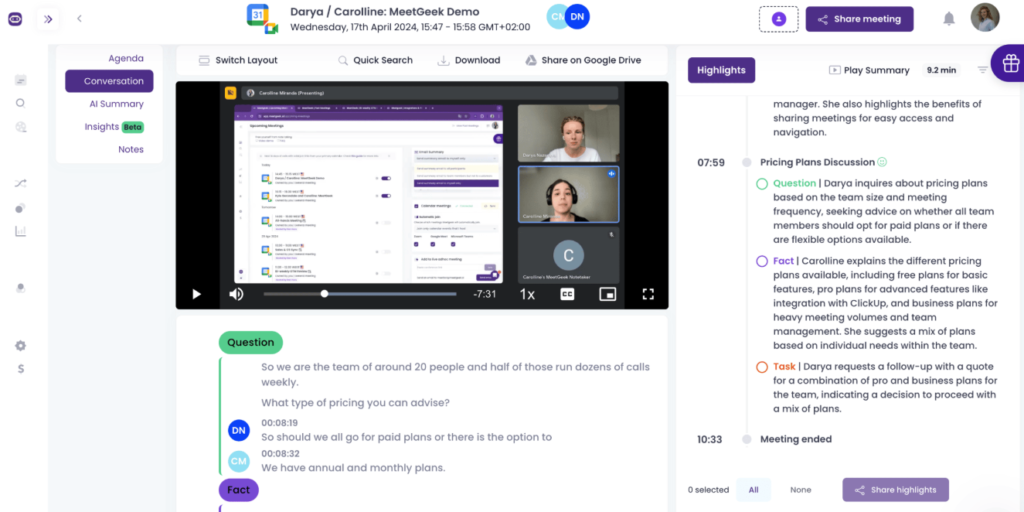Choose All selection option

pyautogui.click(x=754, y=490)
